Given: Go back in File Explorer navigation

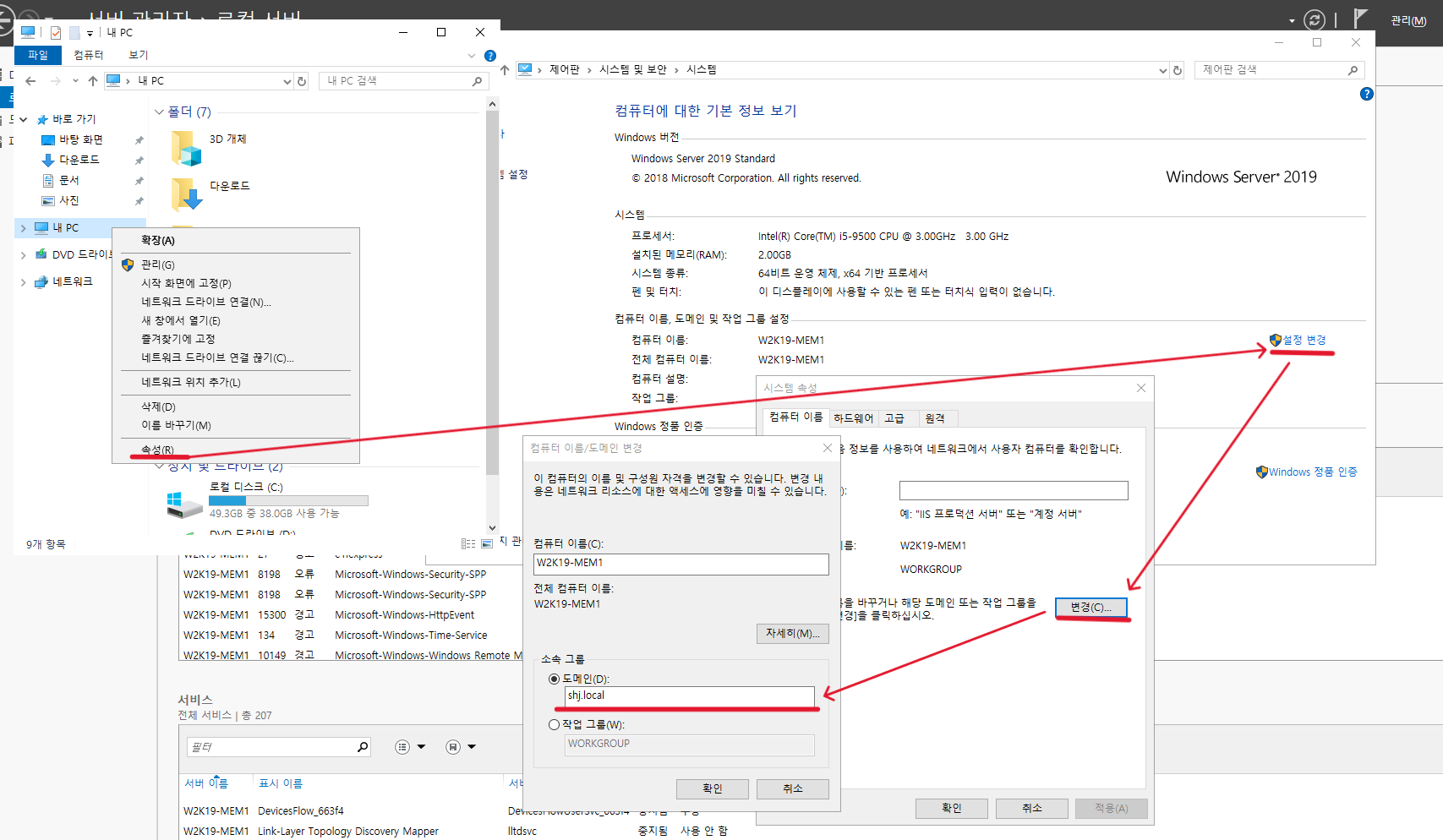Looking at the screenshot, I should tap(30, 81).
